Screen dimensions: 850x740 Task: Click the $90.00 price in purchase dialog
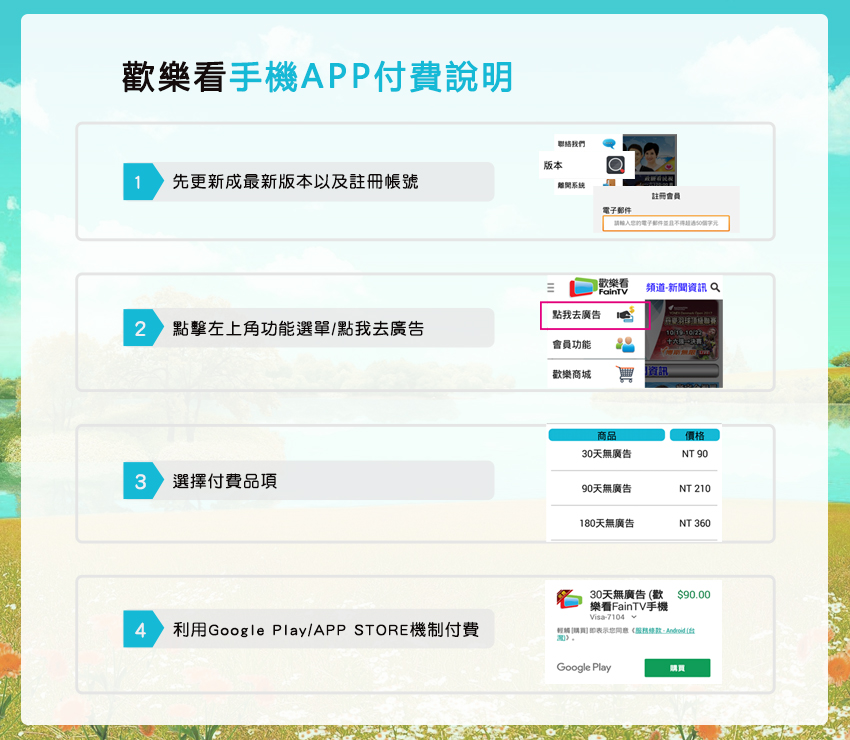point(693,595)
